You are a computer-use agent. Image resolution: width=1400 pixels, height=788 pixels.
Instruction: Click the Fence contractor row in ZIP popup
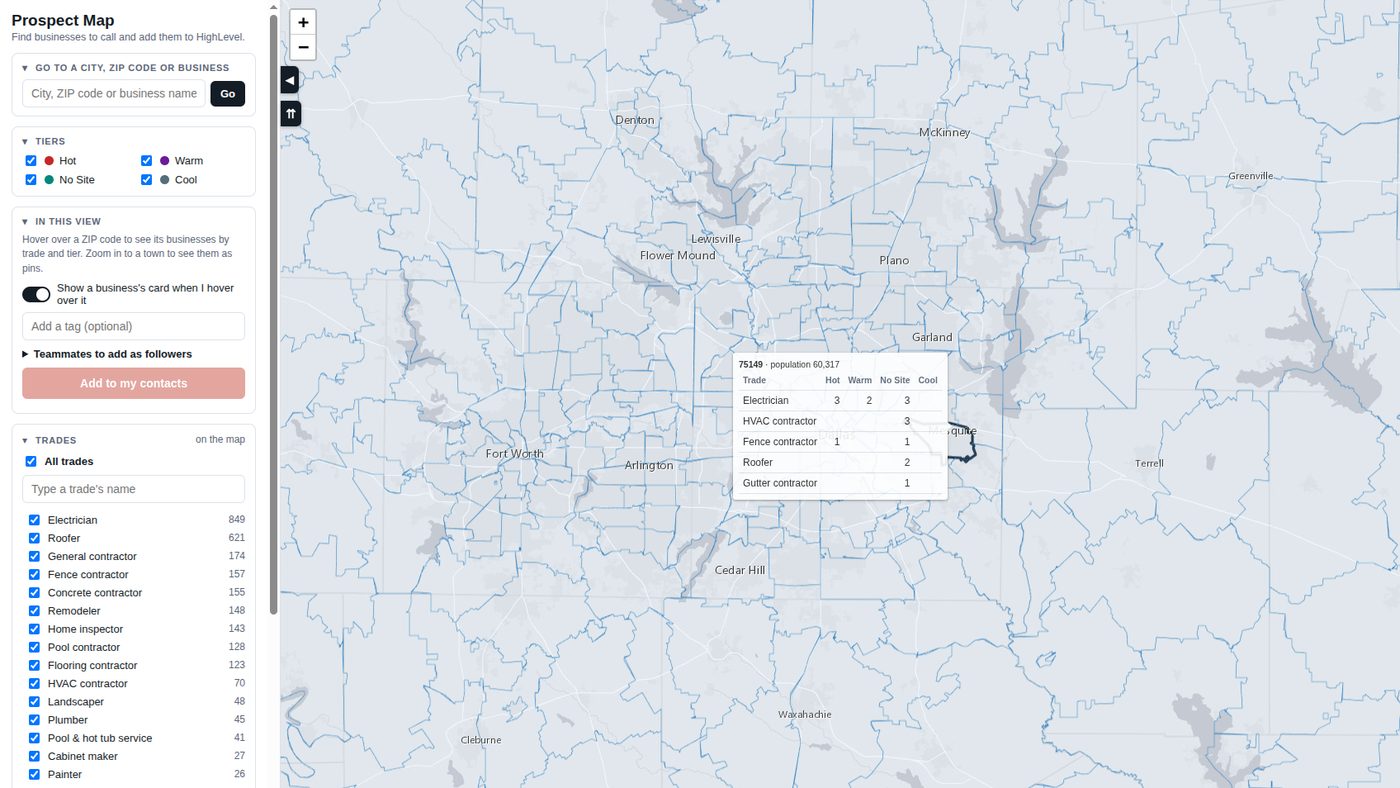click(x=840, y=442)
